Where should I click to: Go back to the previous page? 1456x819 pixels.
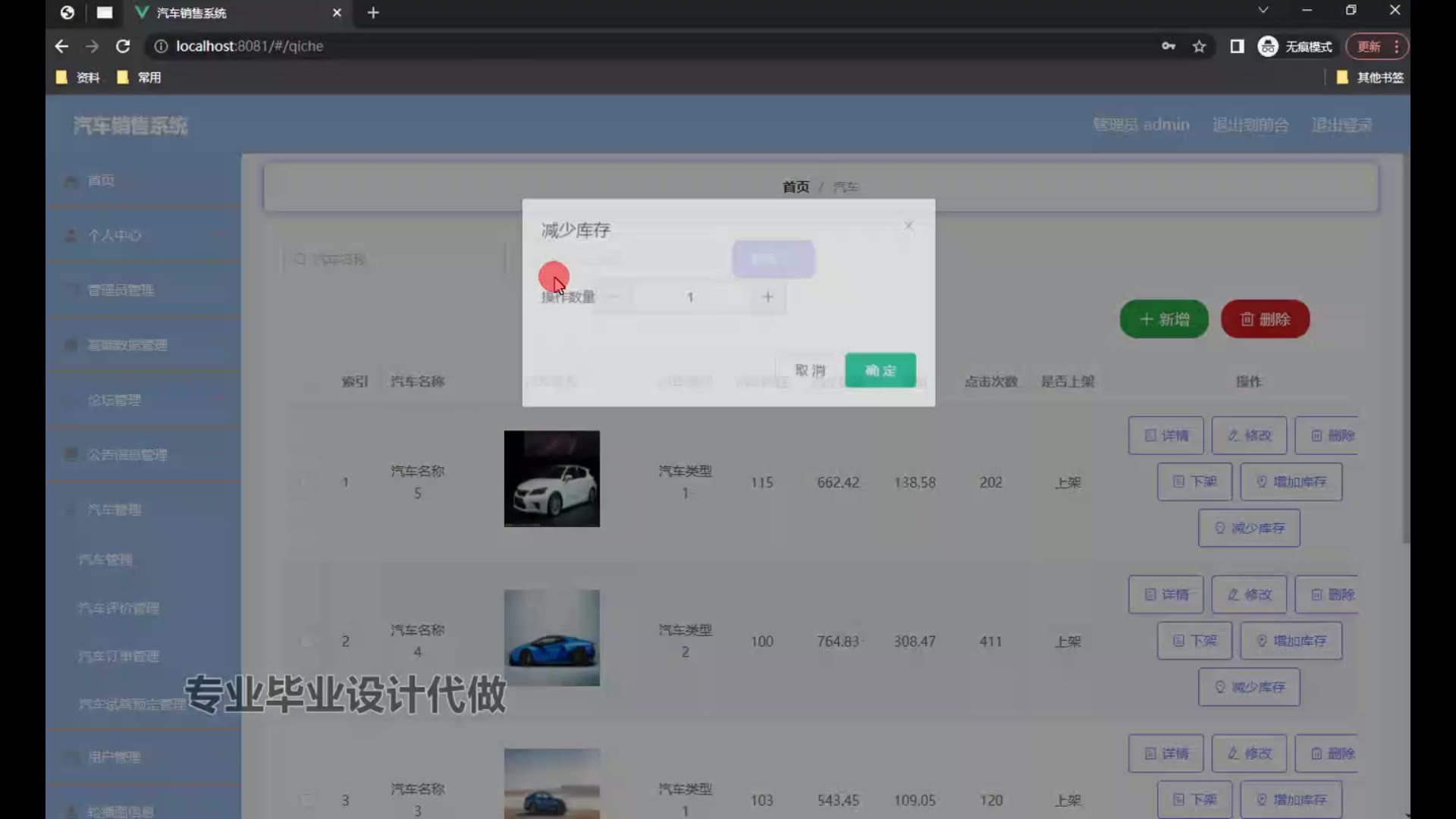(61, 46)
